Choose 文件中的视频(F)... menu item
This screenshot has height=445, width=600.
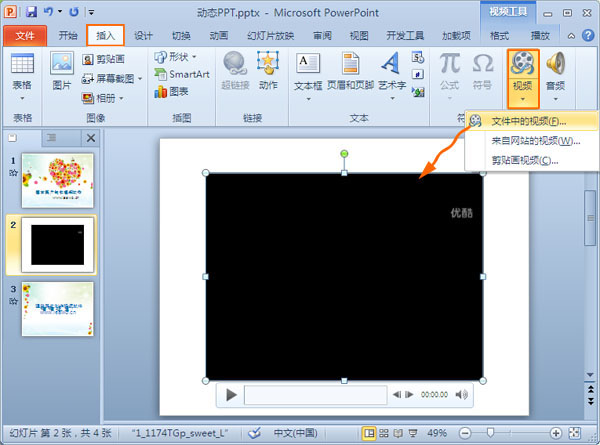[532, 121]
